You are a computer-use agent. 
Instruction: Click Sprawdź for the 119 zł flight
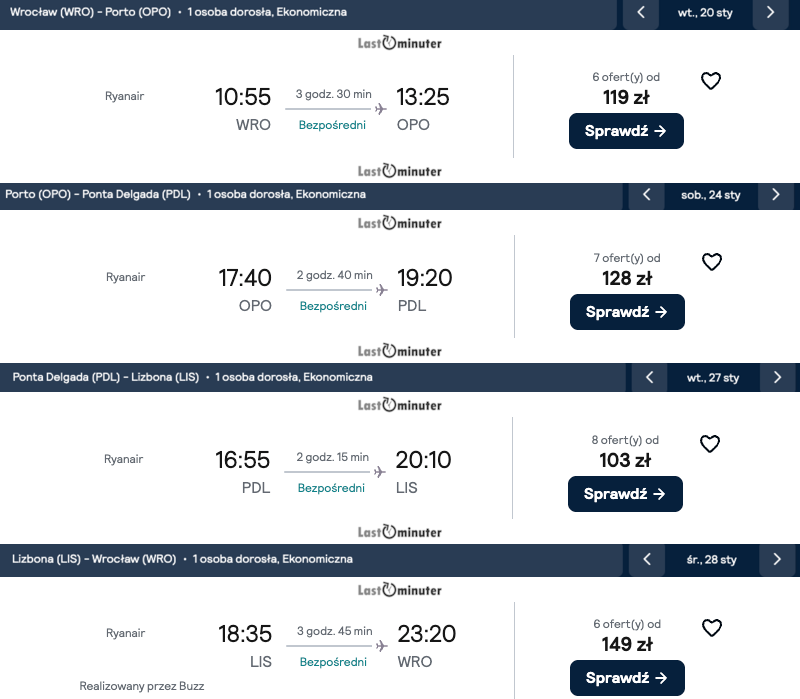(x=626, y=131)
